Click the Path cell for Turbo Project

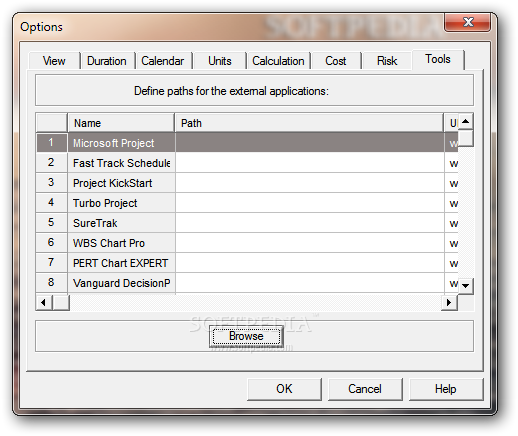click(310, 203)
